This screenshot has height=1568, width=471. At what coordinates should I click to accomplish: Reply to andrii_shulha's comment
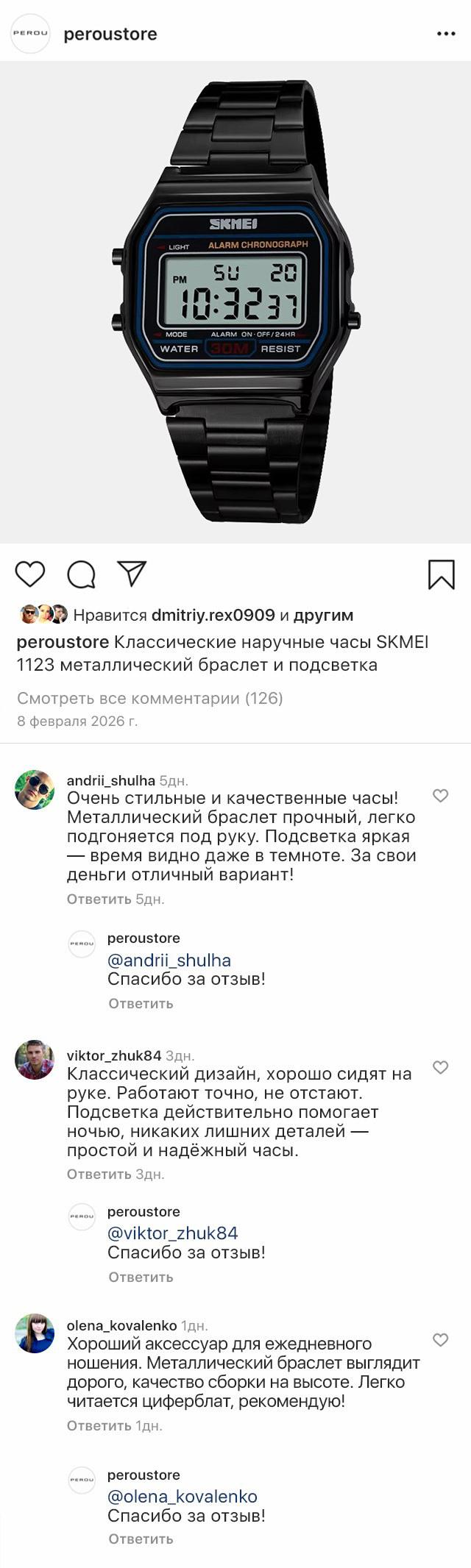pyautogui.click(x=99, y=899)
